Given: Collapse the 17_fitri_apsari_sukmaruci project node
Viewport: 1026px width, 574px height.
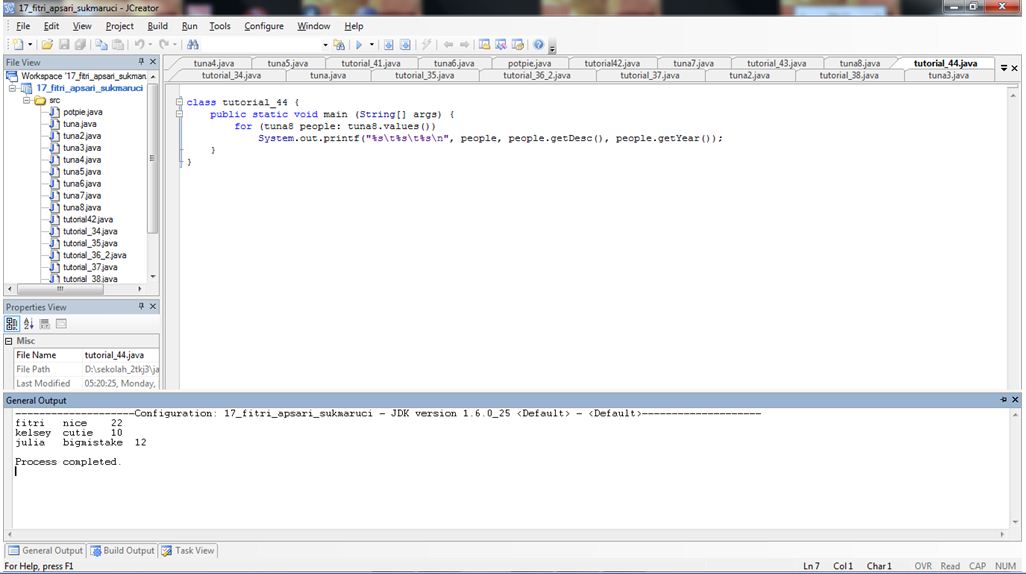Looking at the screenshot, I should pos(12,88).
